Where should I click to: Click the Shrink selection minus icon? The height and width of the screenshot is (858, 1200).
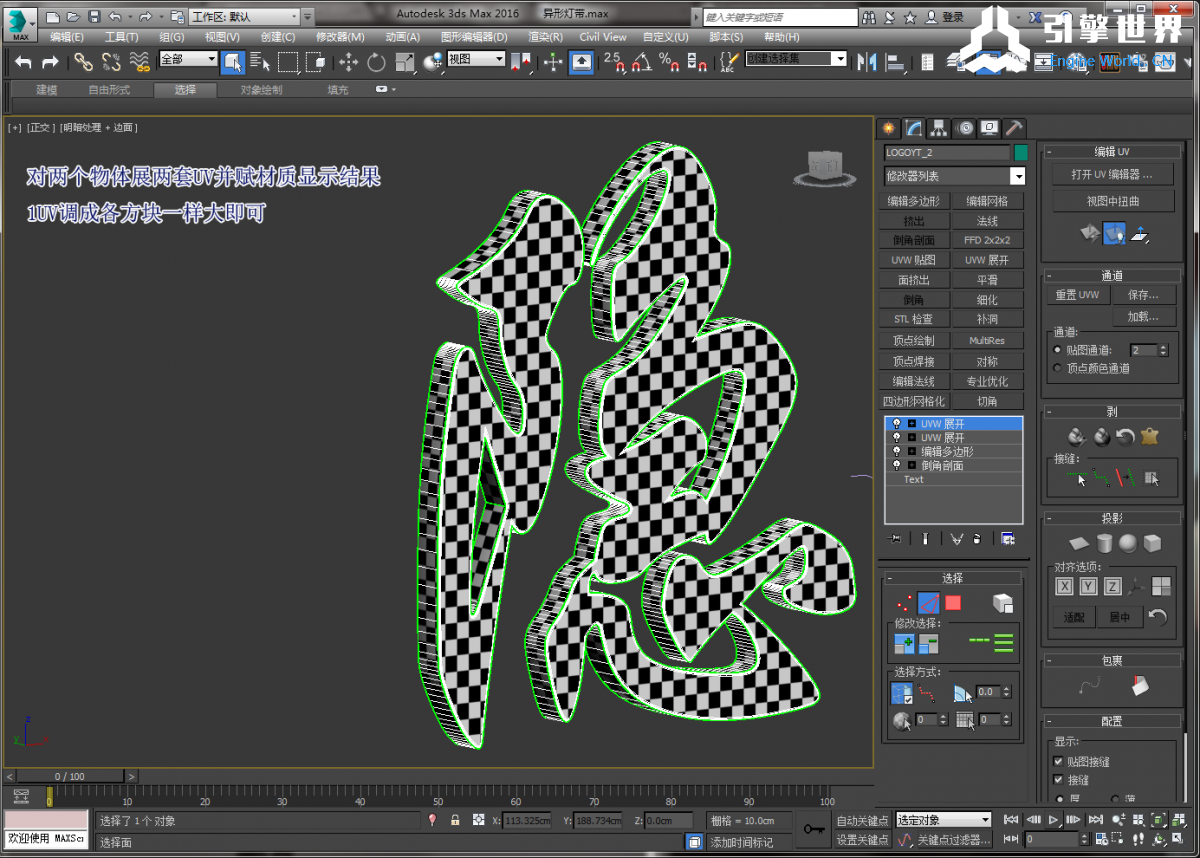[x=929, y=644]
